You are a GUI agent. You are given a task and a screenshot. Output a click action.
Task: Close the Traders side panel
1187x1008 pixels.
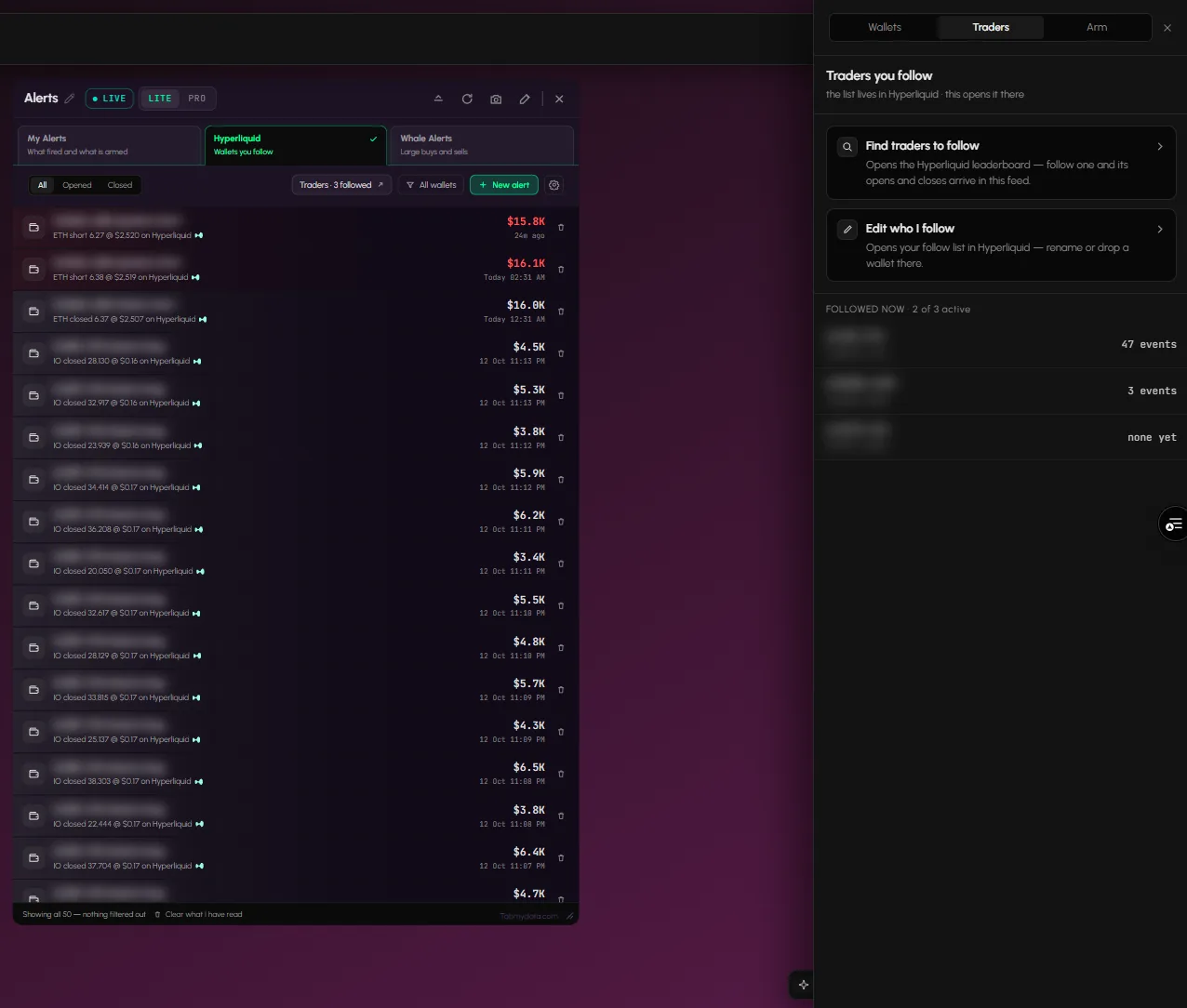[x=1167, y=28]
